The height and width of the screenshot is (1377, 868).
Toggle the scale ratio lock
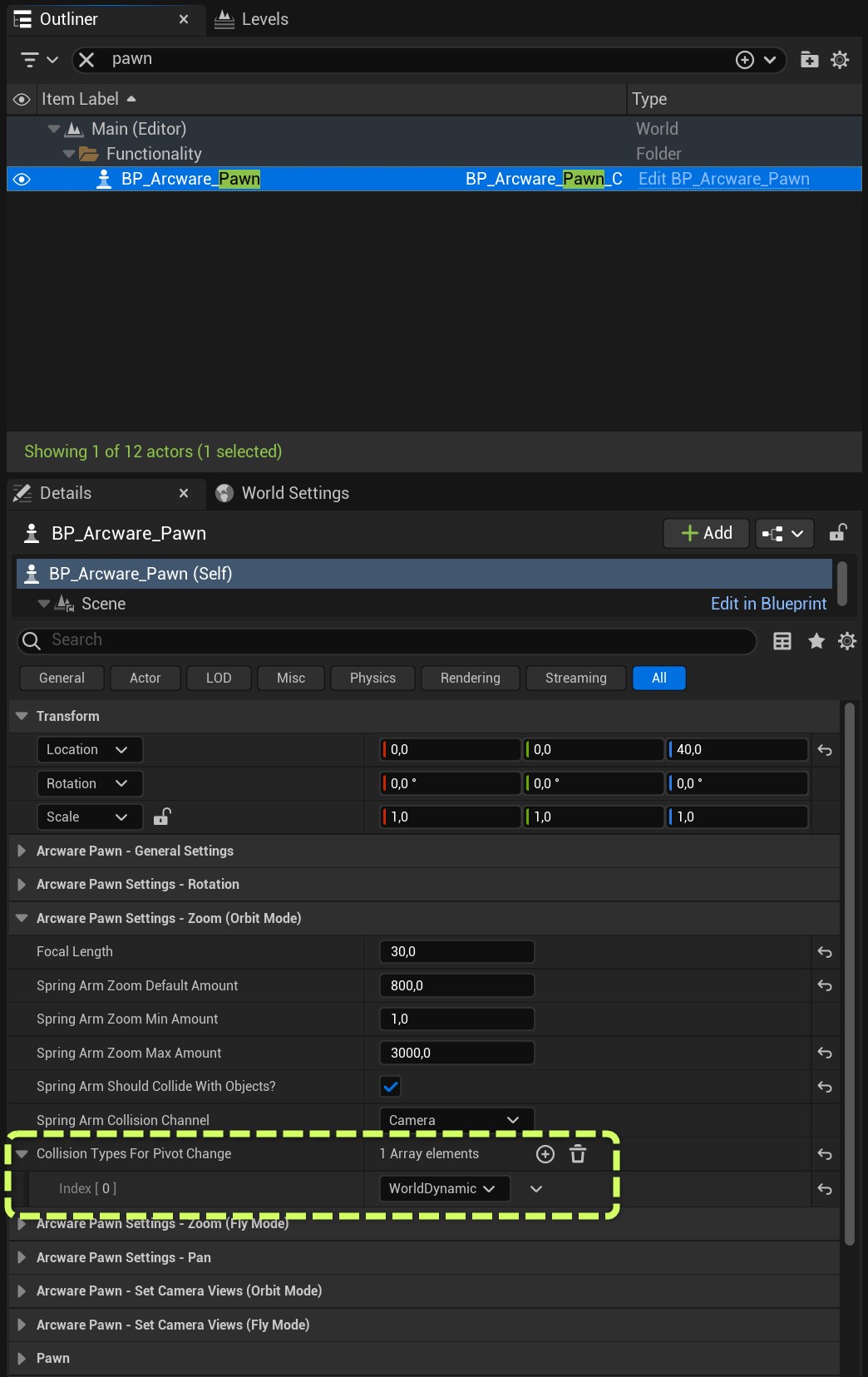[162, 817]
